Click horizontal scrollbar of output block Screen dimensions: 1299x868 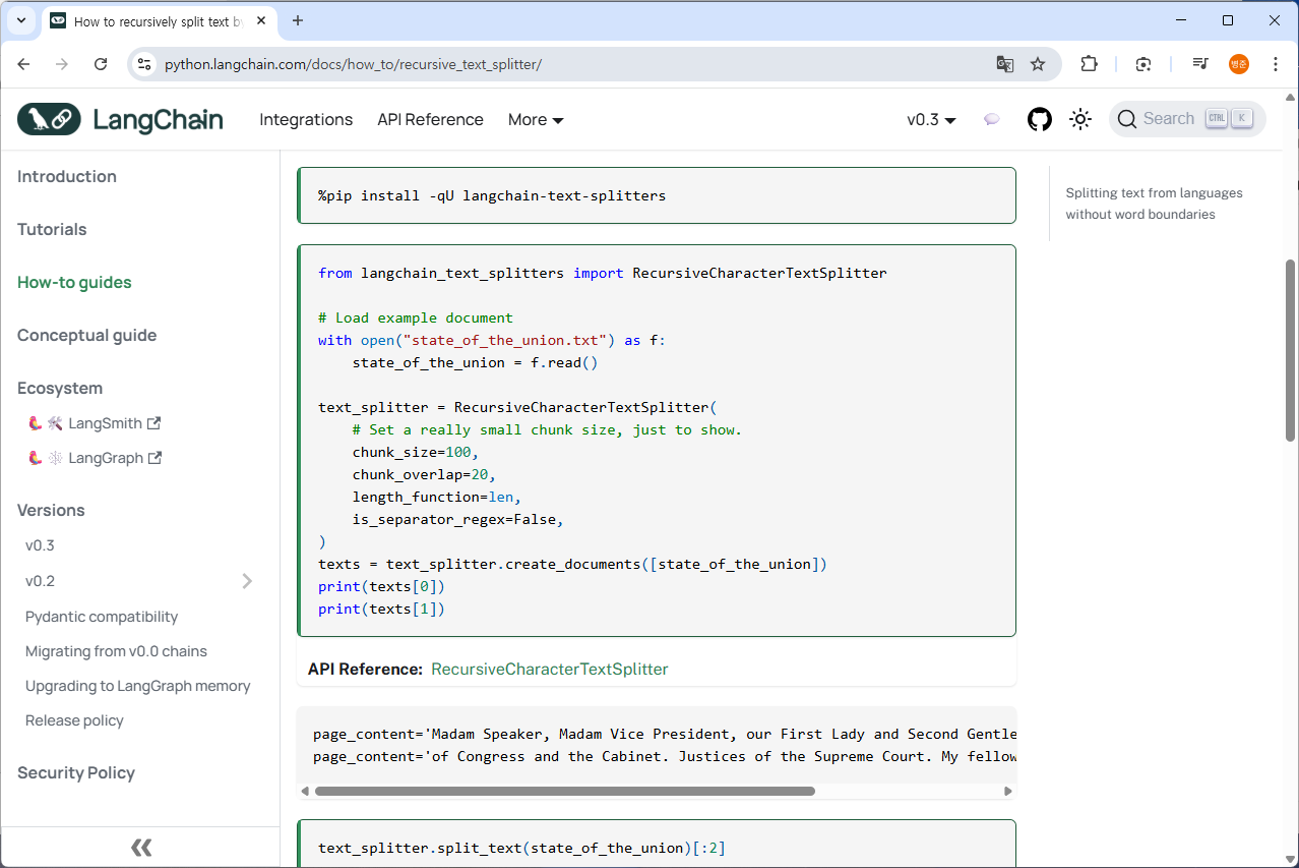pyautogui.click(x=565, y=791)
